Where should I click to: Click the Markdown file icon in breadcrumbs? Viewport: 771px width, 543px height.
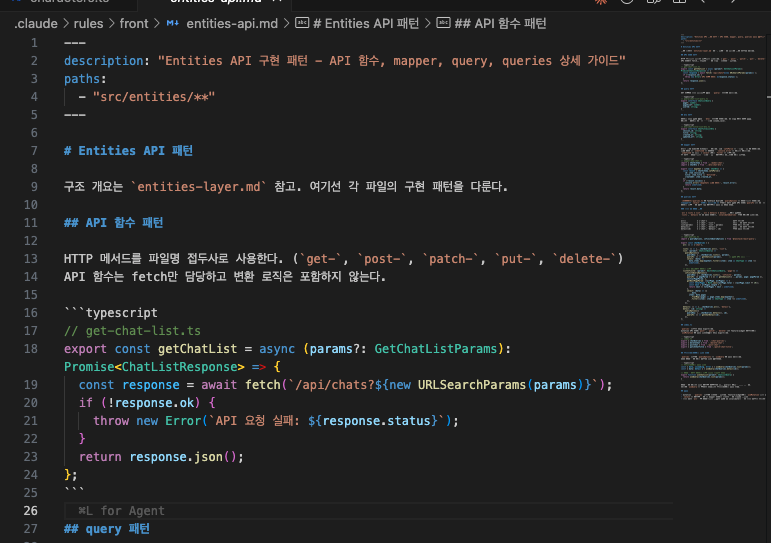173,23
